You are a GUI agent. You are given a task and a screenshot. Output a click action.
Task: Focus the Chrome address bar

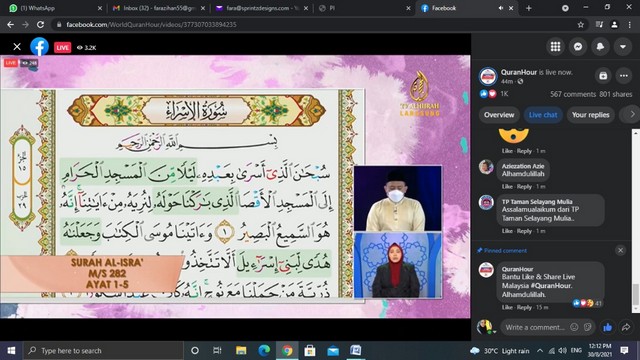click(314, 24)
